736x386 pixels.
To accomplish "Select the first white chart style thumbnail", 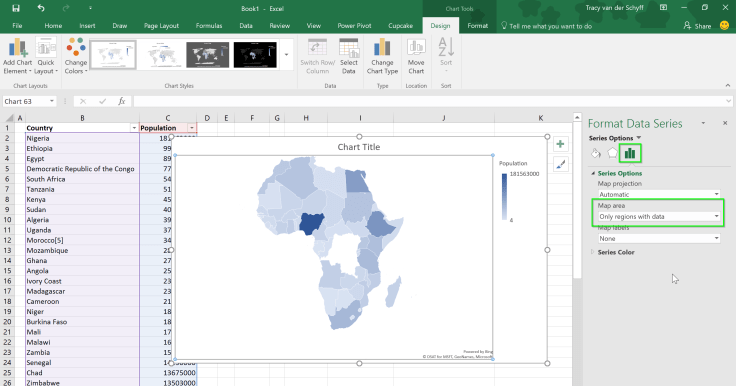I will click(x=113, y=54).
